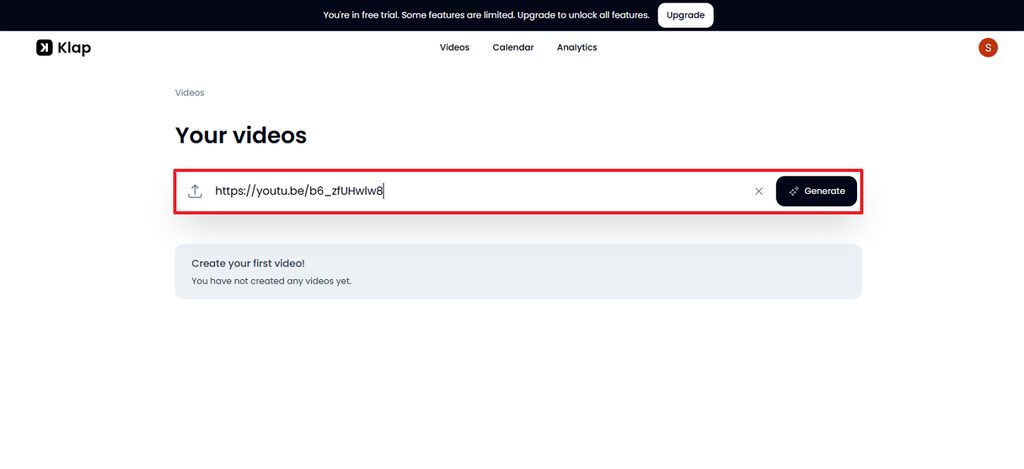
Task: Click the youtu.be URL text in field
Action: coord(299,191)
